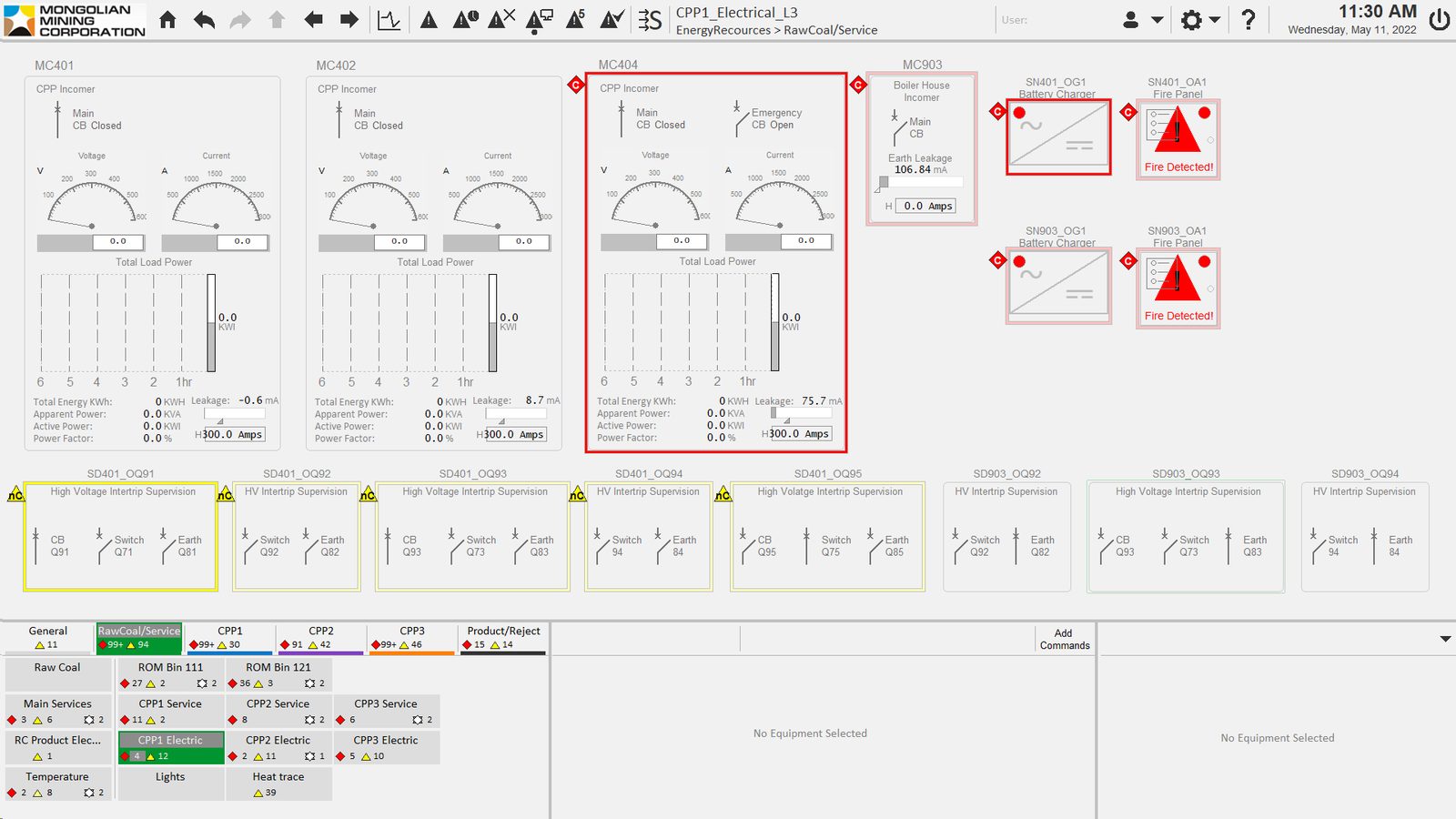Click the Add Commands button
Screen dimensions: 1456x819
click(x=1064, y=639)
